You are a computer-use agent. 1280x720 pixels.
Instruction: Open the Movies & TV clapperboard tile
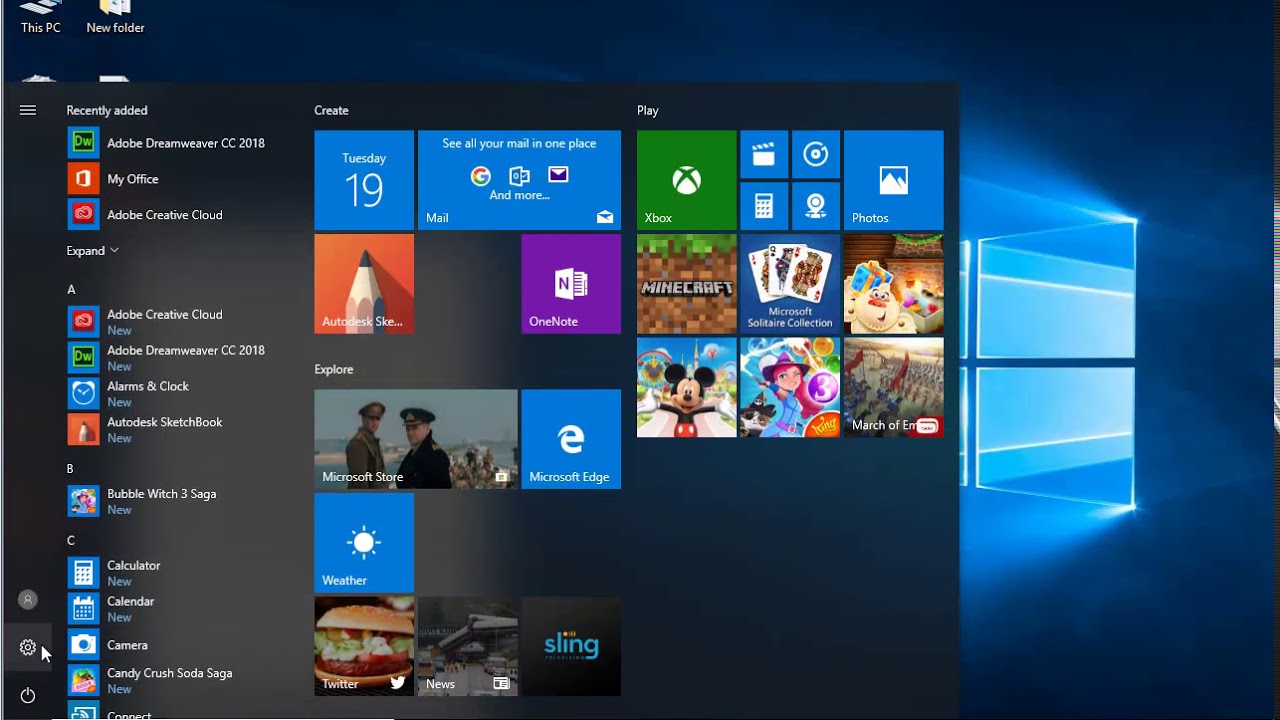(764, 154)
